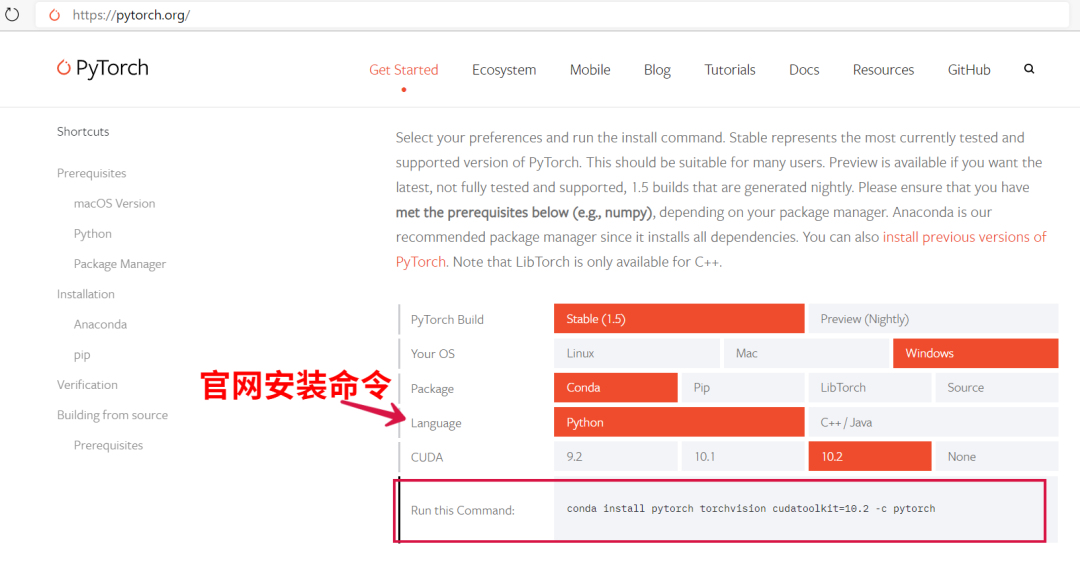This screenshot has height=573, width=1080.
Task: Open the Tutorials menu item
Action: [x=729, y=70]
